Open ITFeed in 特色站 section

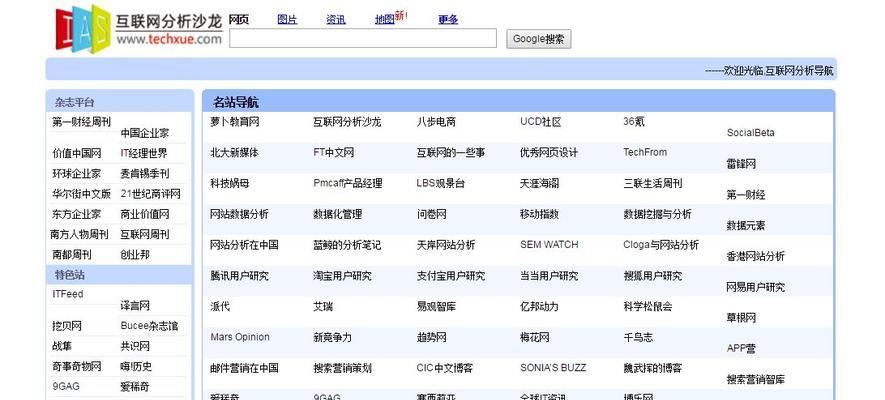coord(68,294)
